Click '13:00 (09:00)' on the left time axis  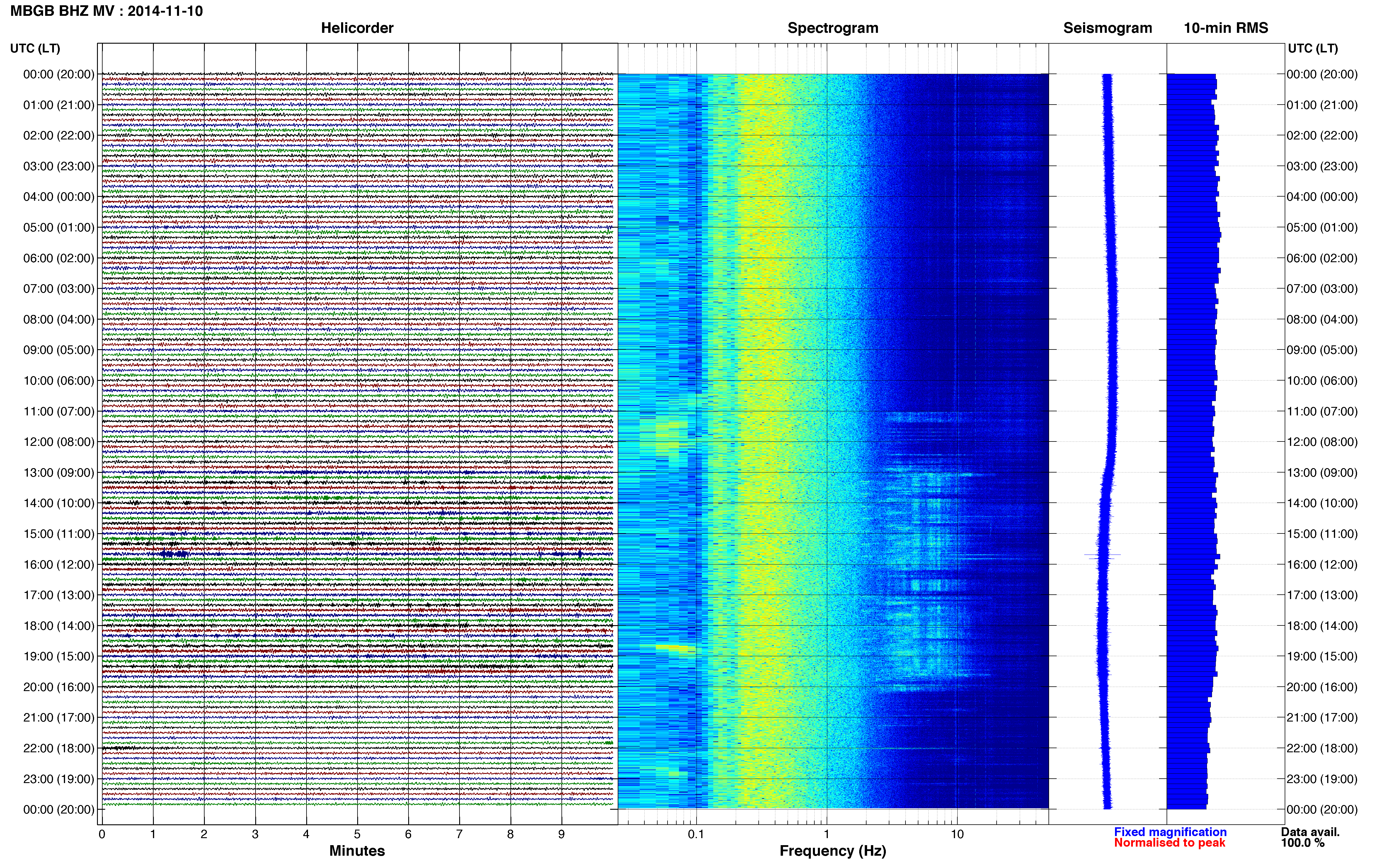click(x=59, y=473)
